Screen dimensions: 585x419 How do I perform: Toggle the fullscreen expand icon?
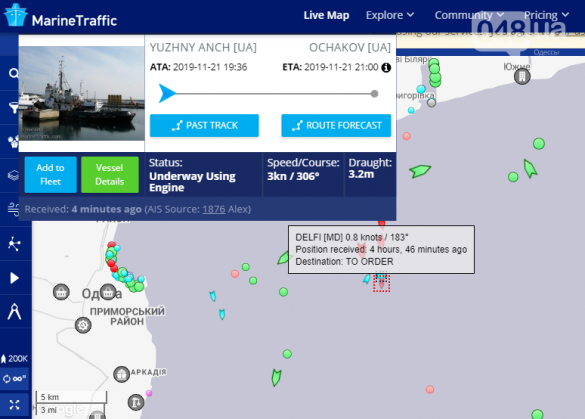tap(14, 405)
